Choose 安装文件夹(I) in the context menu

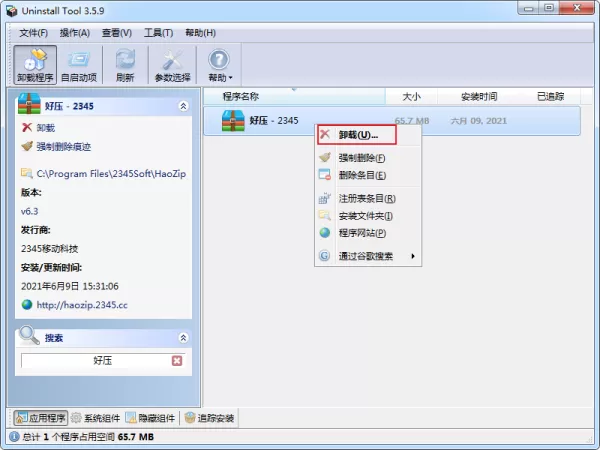[x=368, y=216]
